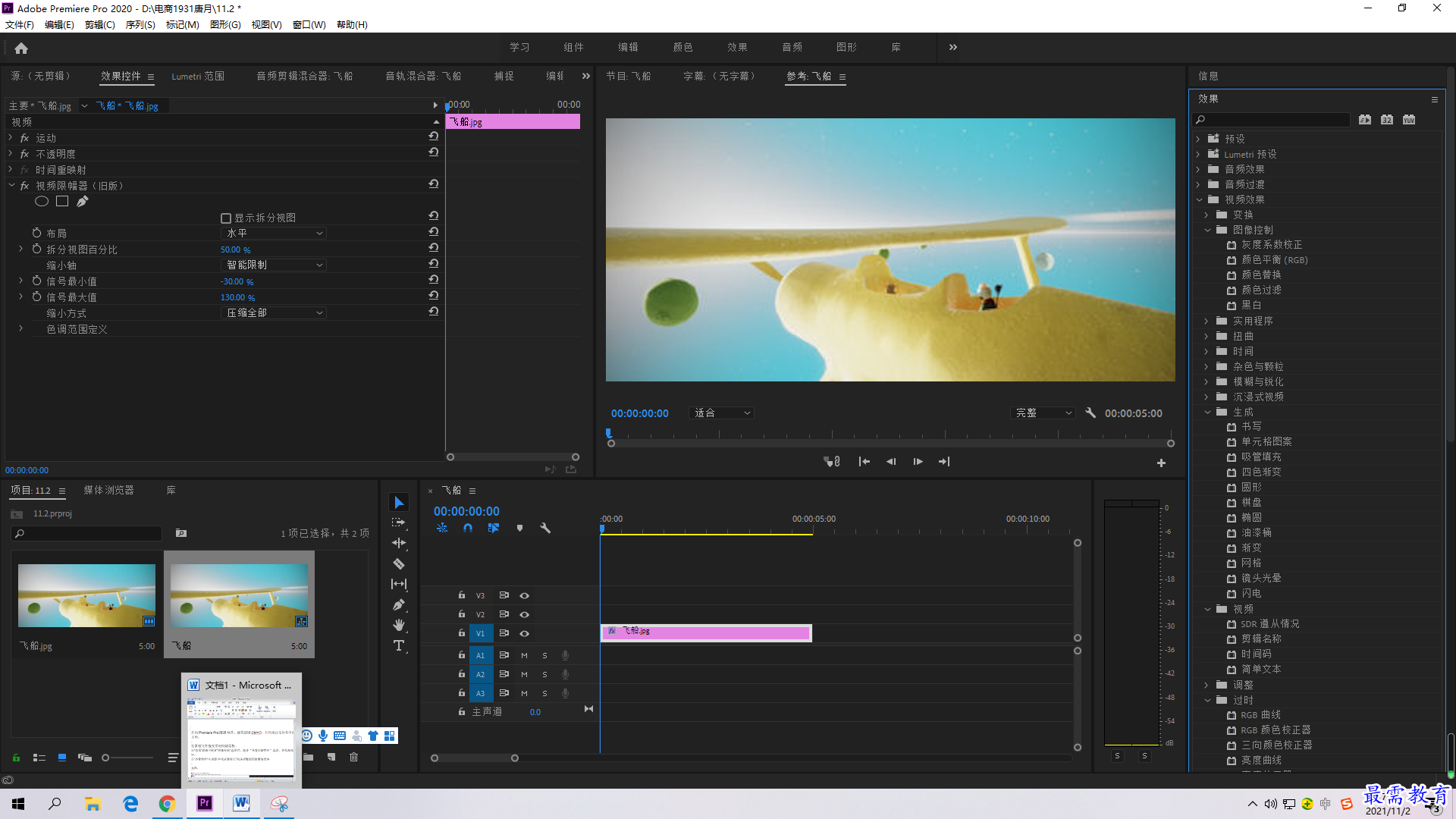Reset the 运动 effect parameters
Image resolution: width=1456 pixels, height=819 pixels.
point(434,136)
